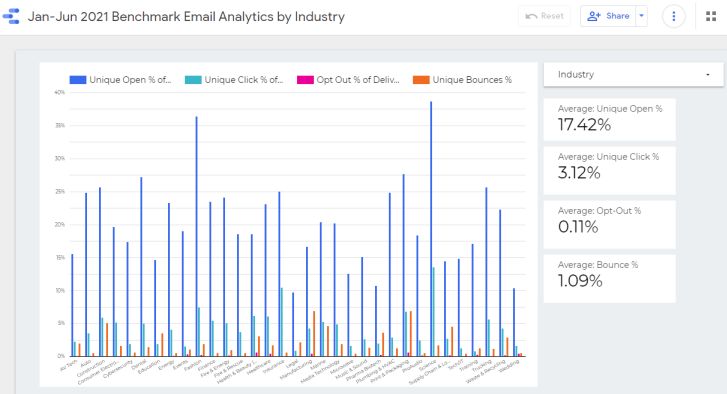Select the Average Unique Click % scorecard
The height and width of the screenshot is (394, 727).
tap(609, 171)
